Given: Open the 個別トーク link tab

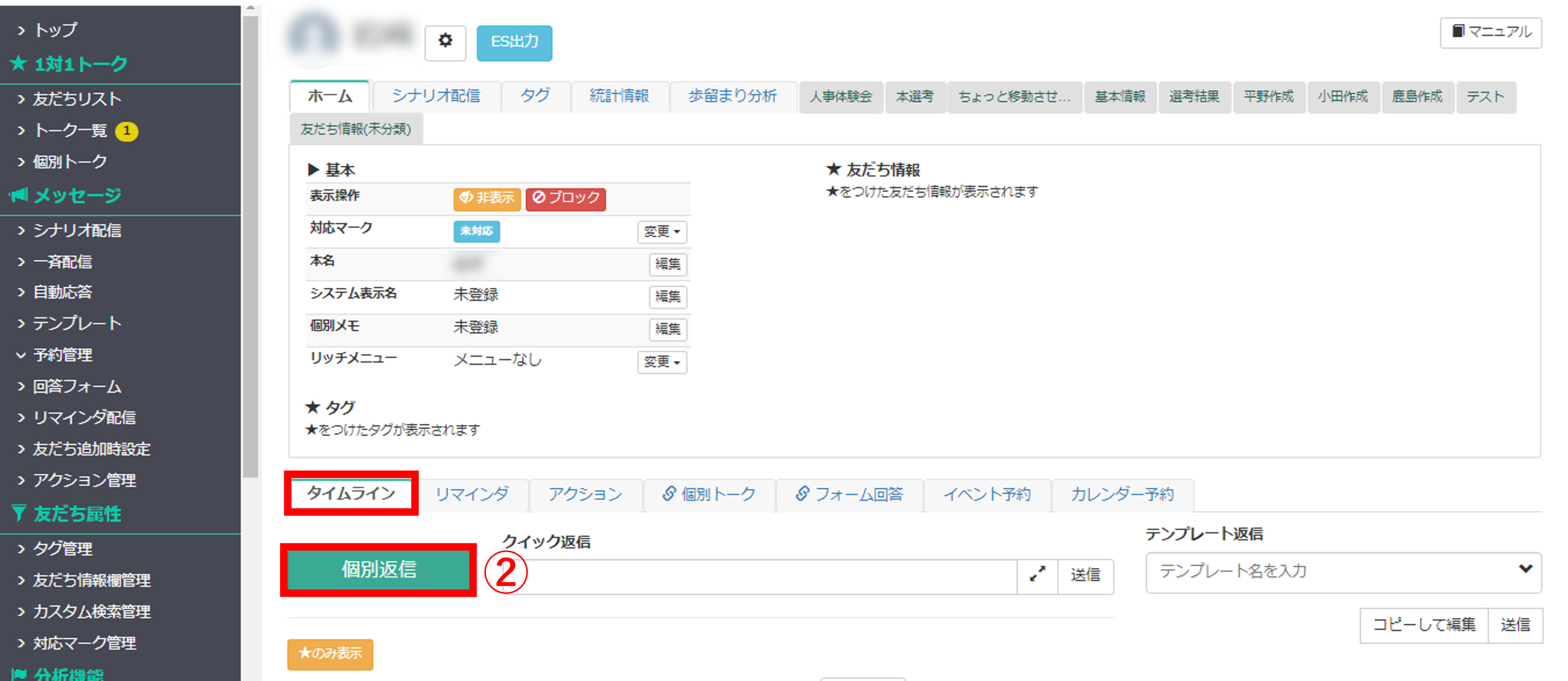Looking at the screenshot, I should coord(709,494).
